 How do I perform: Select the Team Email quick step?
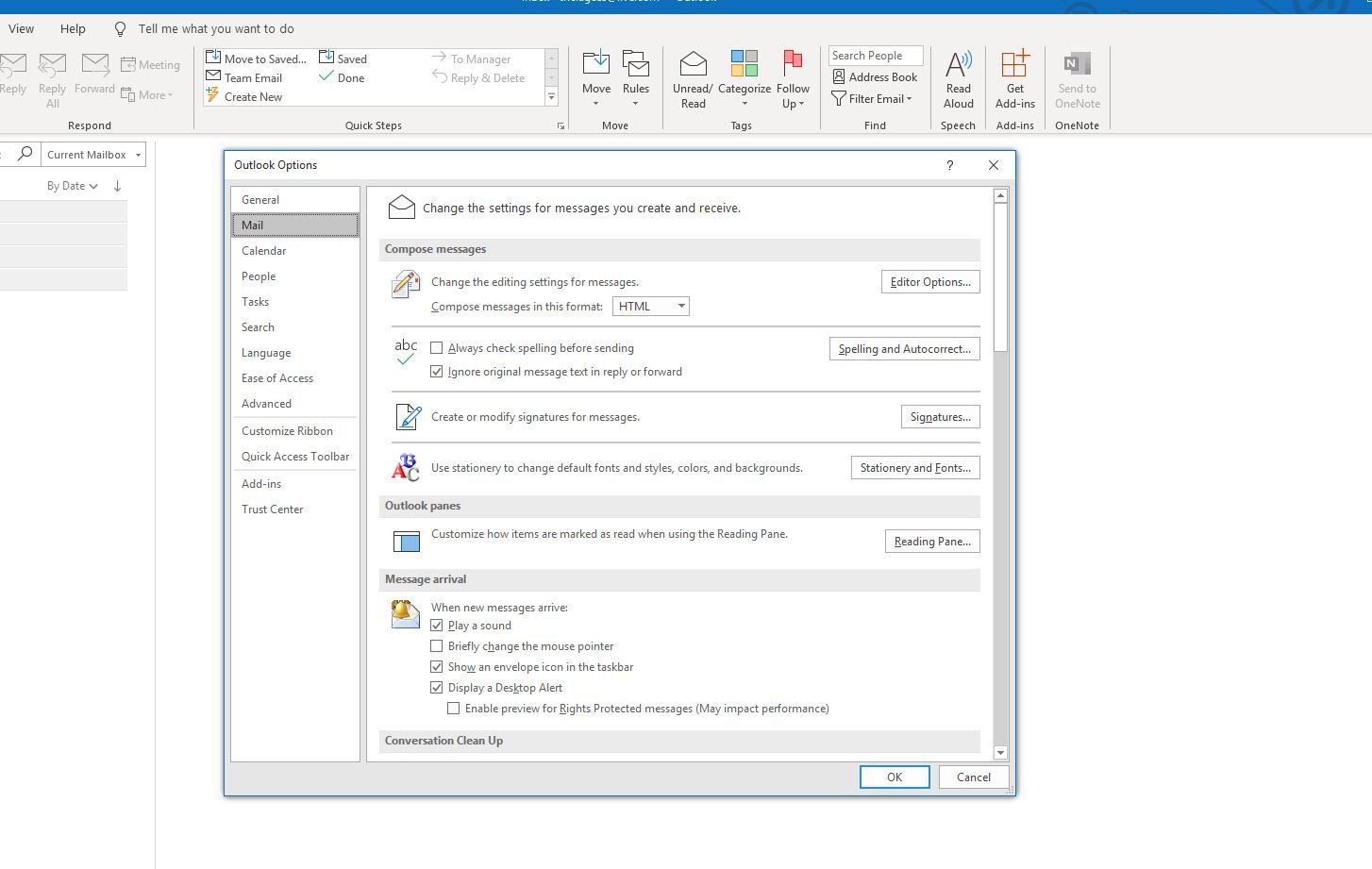click(x=244, y=77)
